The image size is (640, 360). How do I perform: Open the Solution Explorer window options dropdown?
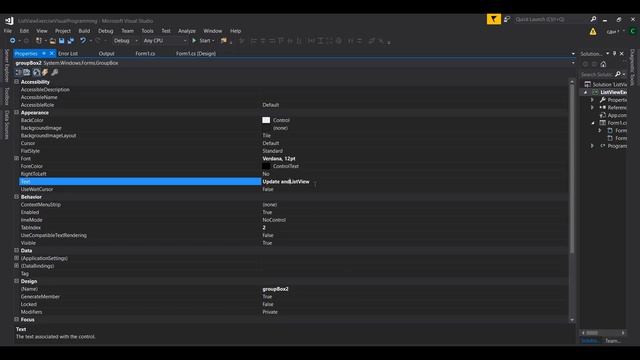(x=607, y=53)
